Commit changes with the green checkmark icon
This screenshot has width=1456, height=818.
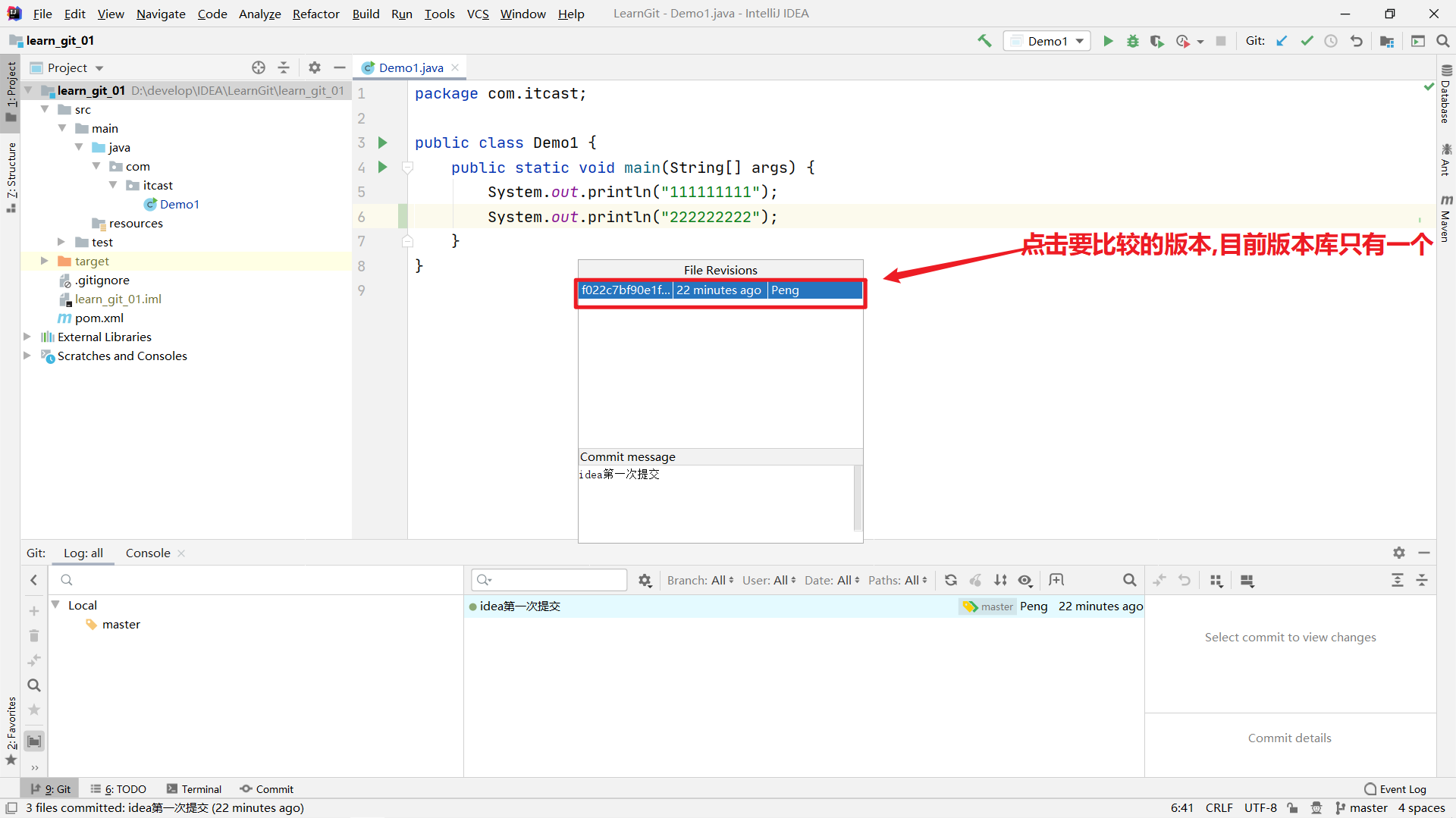pyautogui.click(x=1307, y=41)
